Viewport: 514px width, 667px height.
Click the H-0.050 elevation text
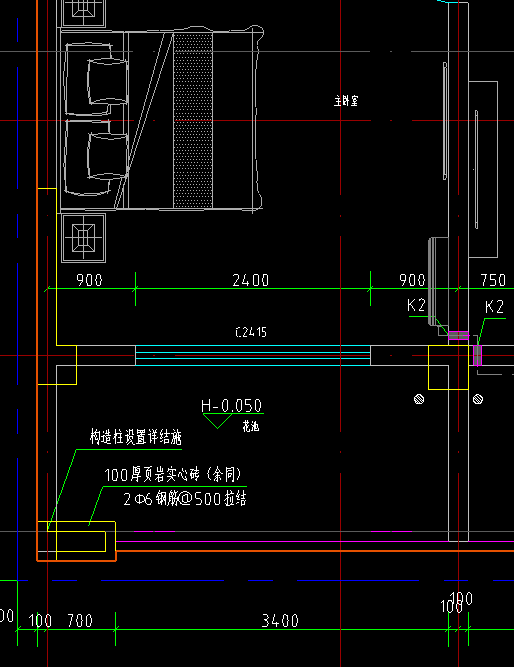tap(231, 406)
